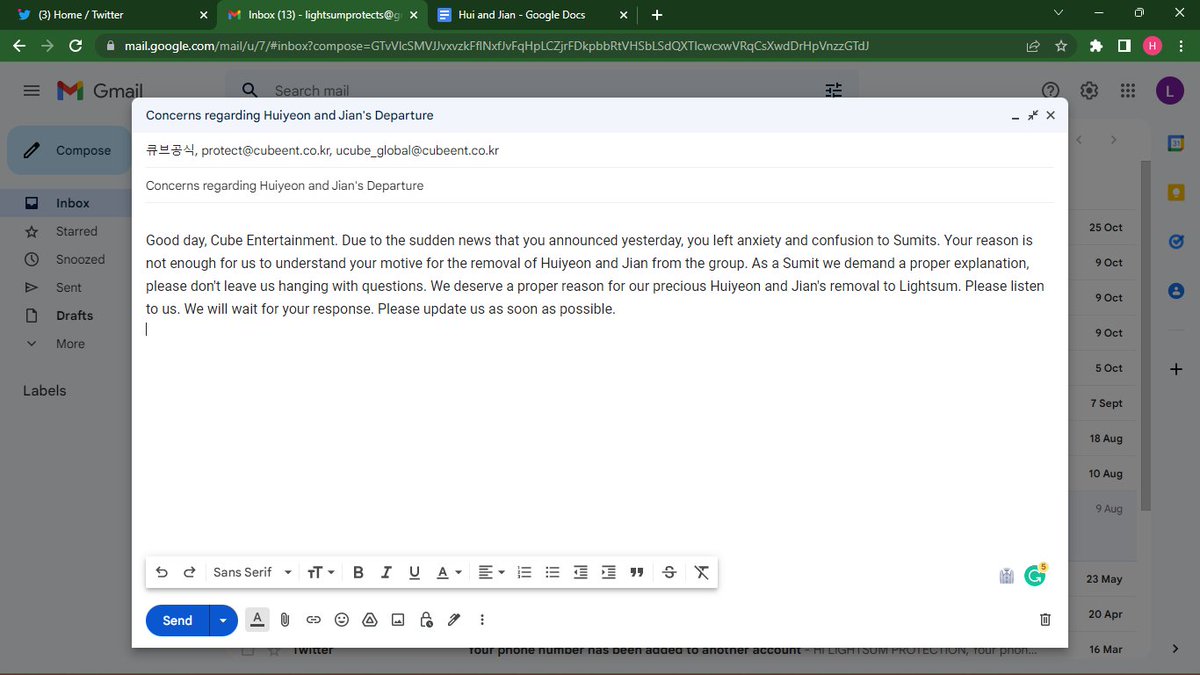
Task: Toggle italic formatting
Action: [386, 573]
